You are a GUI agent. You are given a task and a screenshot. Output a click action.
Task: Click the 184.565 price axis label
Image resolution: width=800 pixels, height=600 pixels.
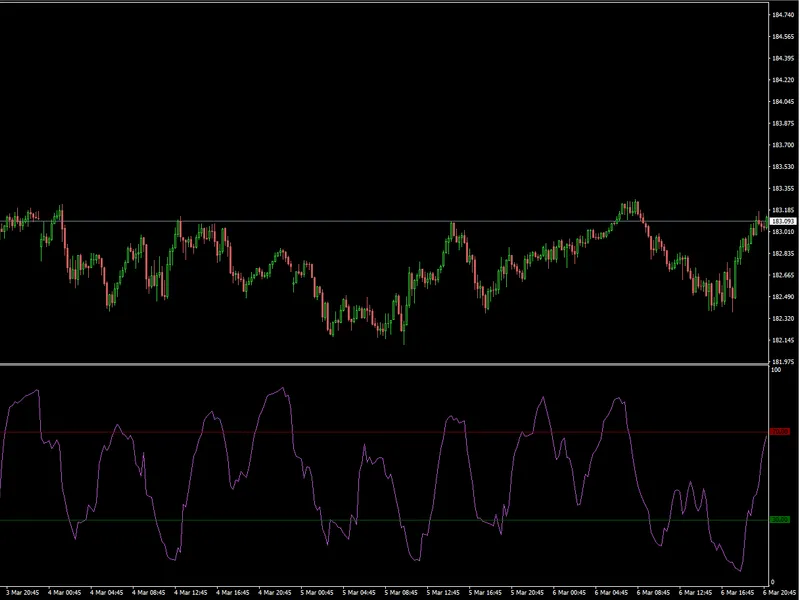[x=783, y=37]
